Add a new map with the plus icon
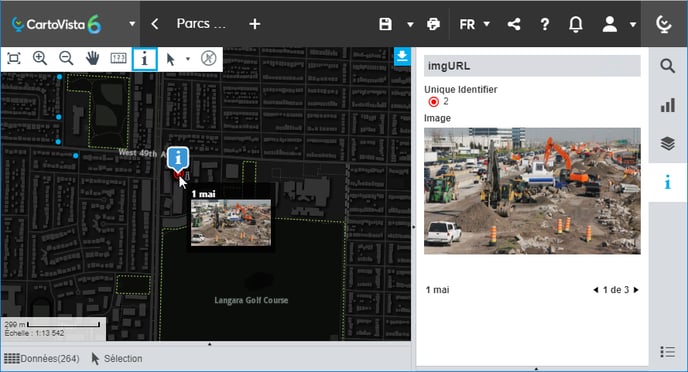688x372 pixels. (254, 24)
